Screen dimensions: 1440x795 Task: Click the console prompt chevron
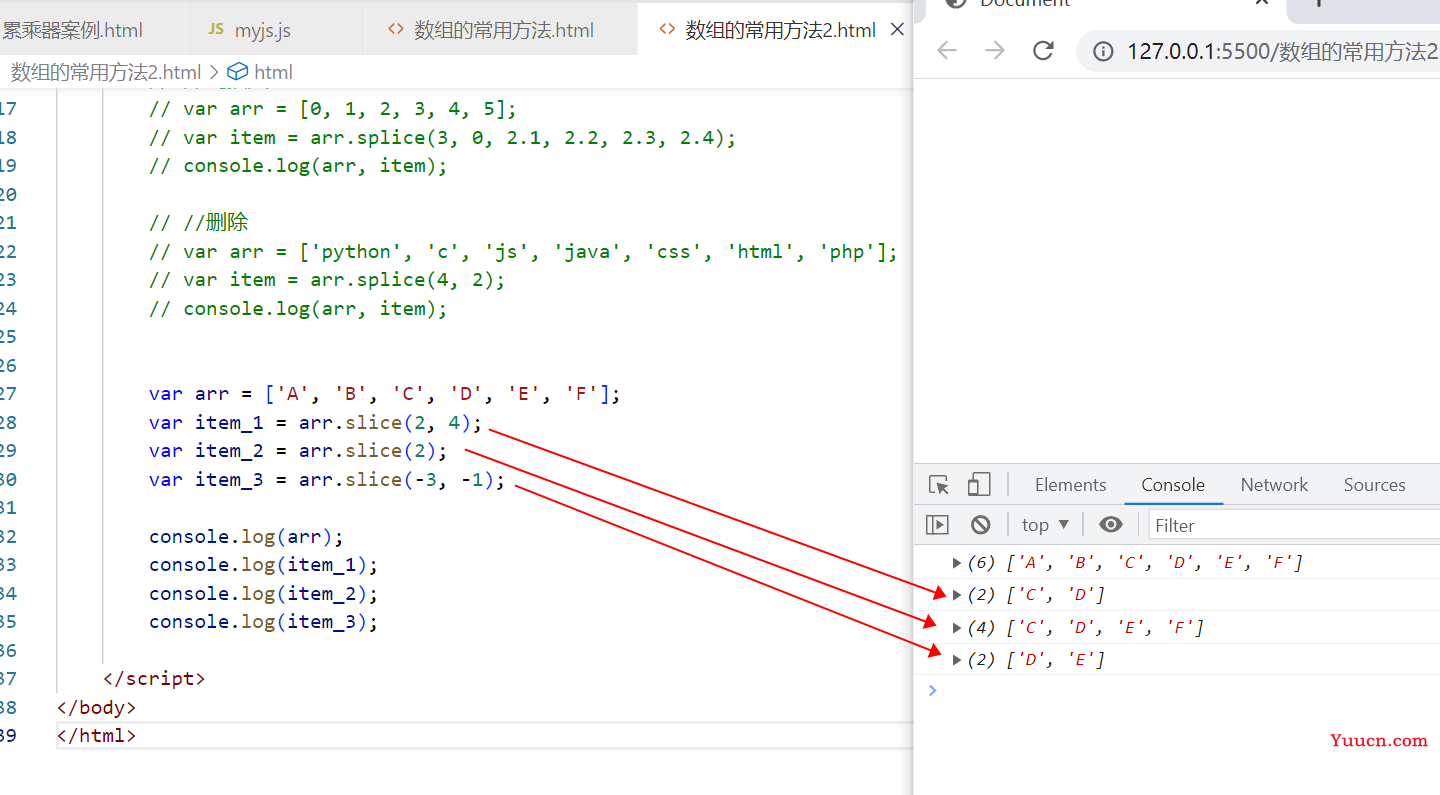tap(932, 690)
